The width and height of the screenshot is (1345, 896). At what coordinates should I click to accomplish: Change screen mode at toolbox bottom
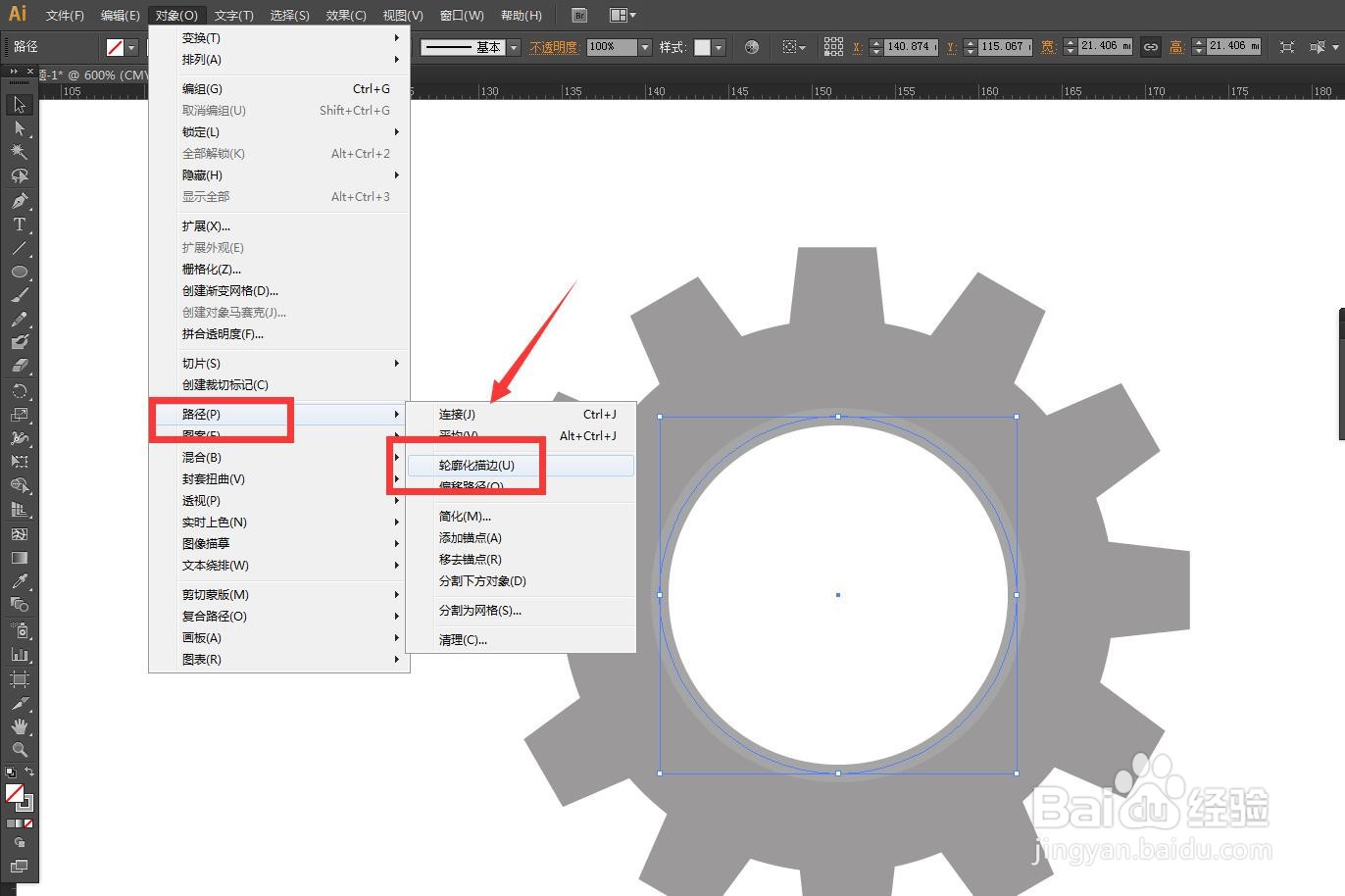[19, 866]
